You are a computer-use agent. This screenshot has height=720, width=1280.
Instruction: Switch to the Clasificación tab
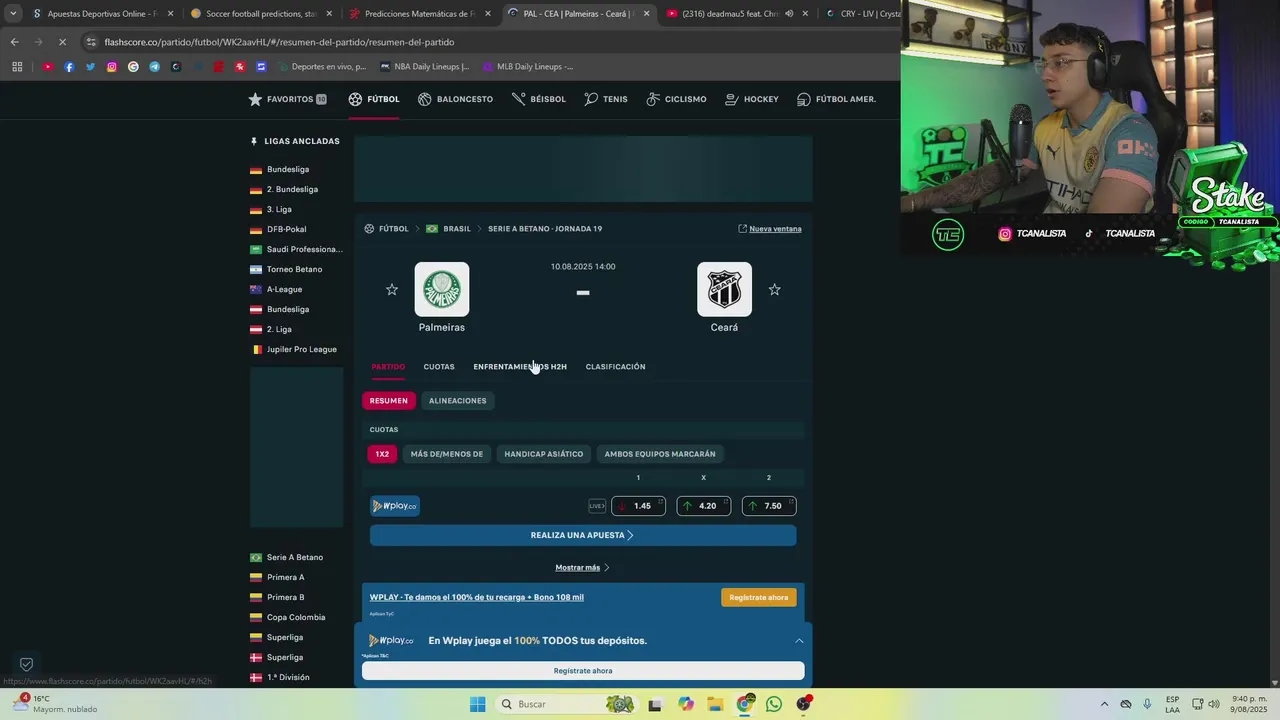point(615,367)
